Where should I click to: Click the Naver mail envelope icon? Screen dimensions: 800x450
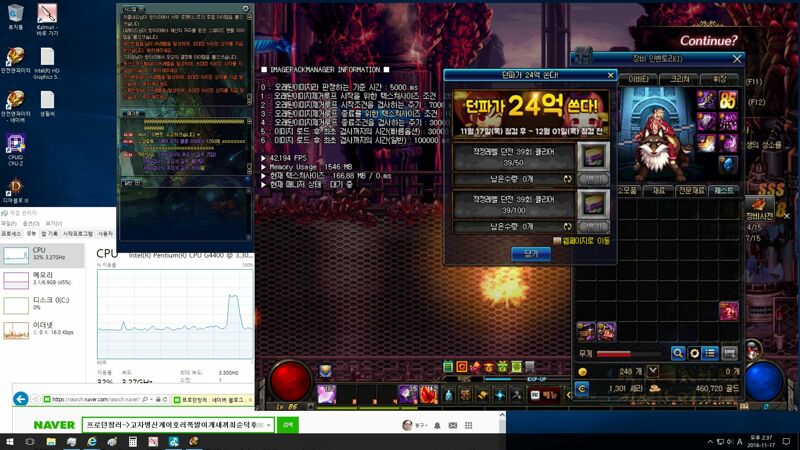tap(453, 425)
